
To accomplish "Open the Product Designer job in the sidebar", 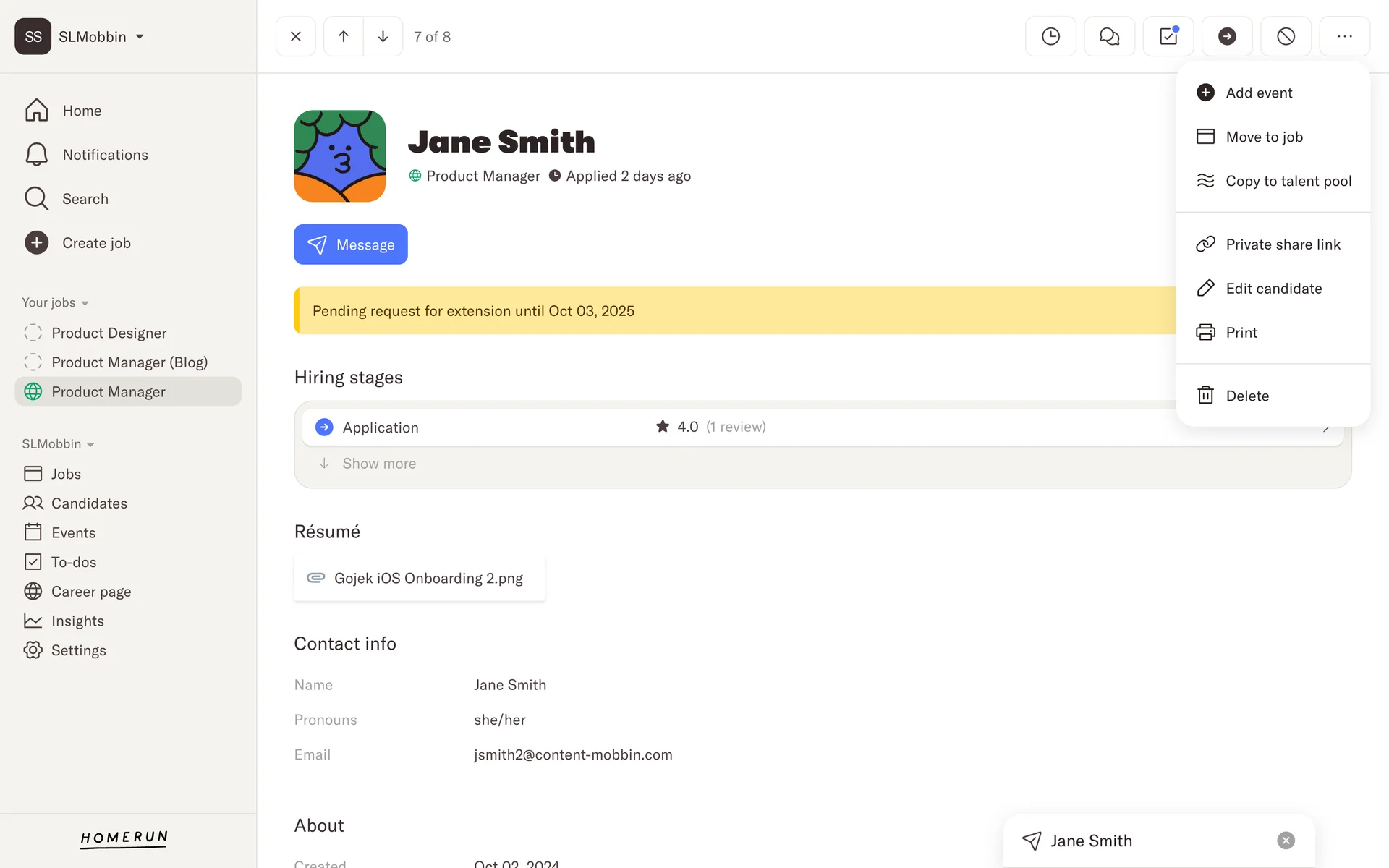I will click(x=109, y=333).
